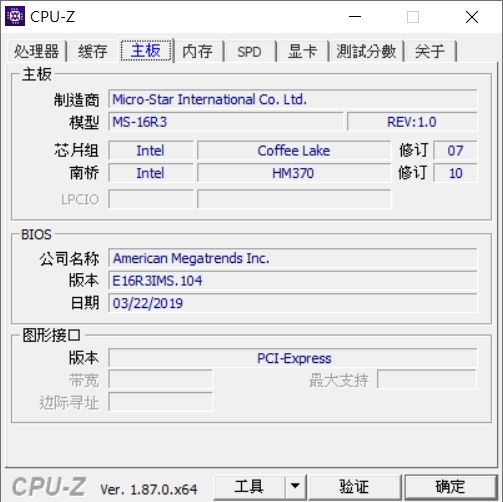The image size is (503, 502).
Task: Click the empty 最大支持 field
Action: [x=427, y=379]
